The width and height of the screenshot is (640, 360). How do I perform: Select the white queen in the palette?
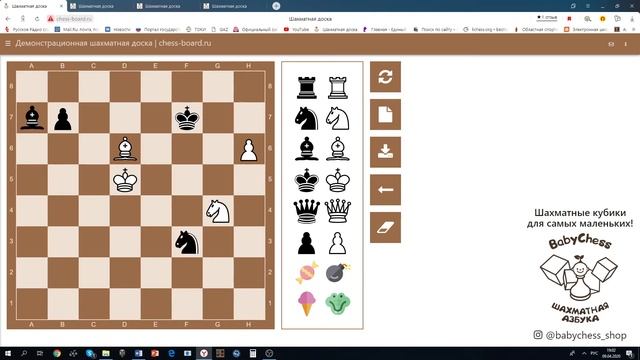point(338,211)
